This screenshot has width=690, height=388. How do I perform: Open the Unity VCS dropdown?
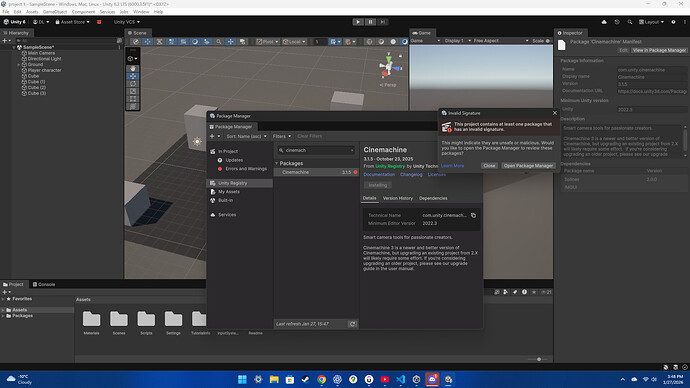[x=127, y=22]
